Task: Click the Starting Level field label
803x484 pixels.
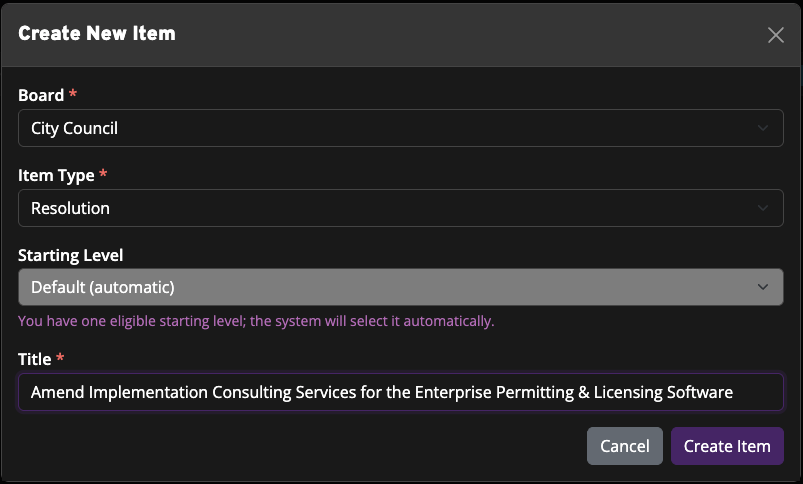Action: 70,255
